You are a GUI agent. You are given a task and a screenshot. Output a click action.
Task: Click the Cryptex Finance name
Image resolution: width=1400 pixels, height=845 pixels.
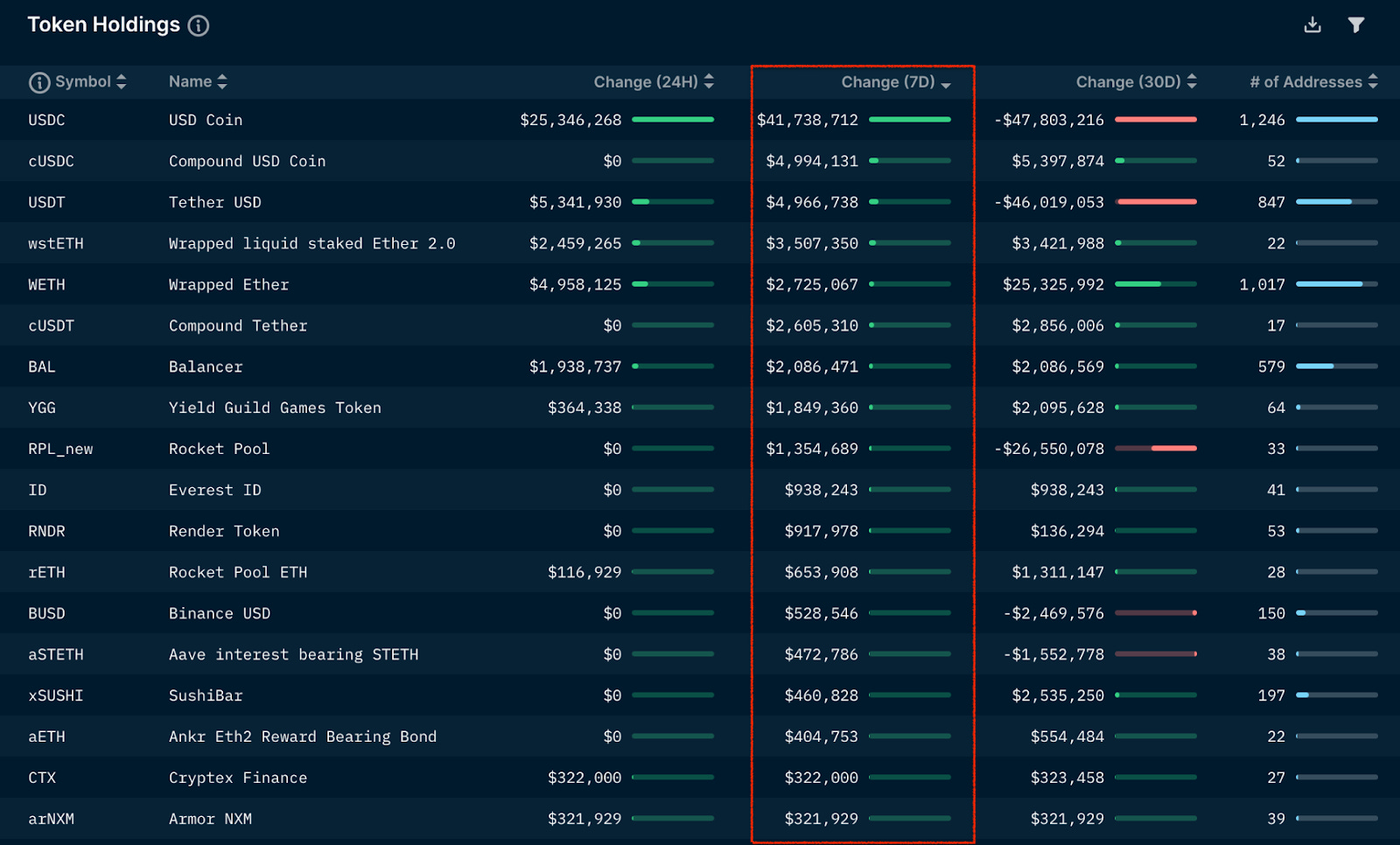tap(238, 778)
